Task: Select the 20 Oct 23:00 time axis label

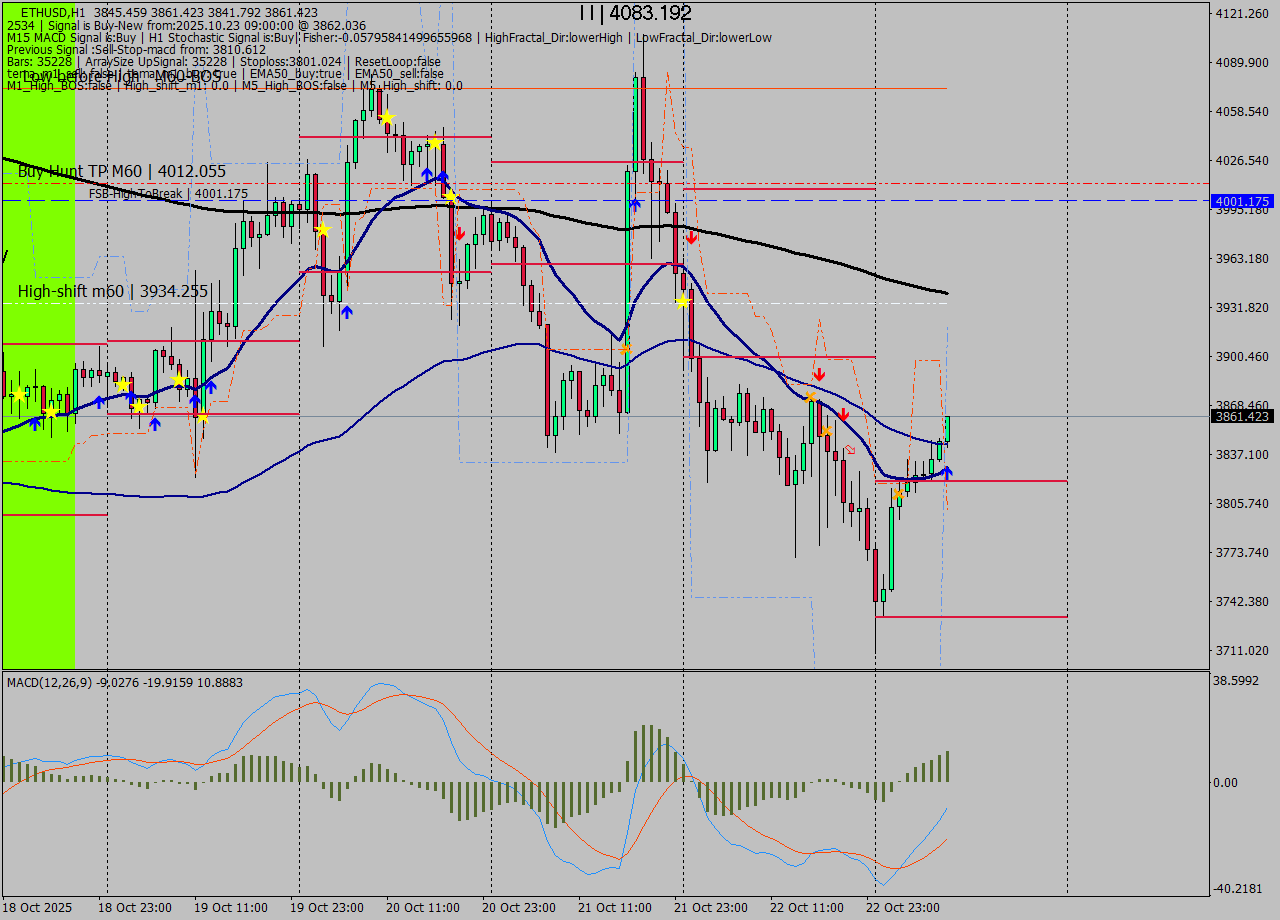Action: (518, 907)
